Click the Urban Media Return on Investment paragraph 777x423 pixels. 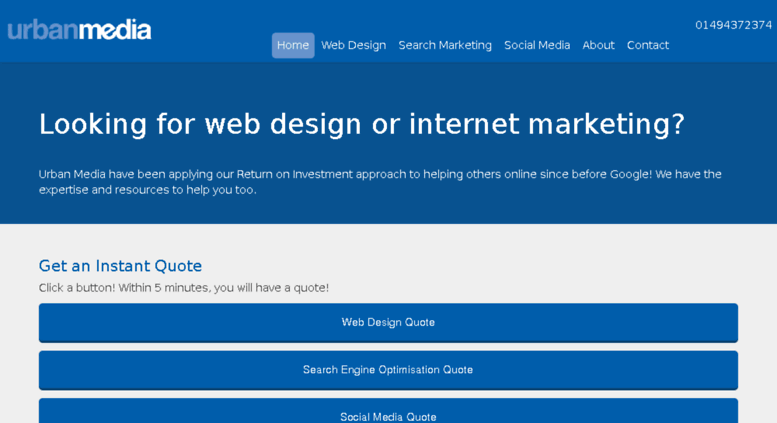coord(380,182)
